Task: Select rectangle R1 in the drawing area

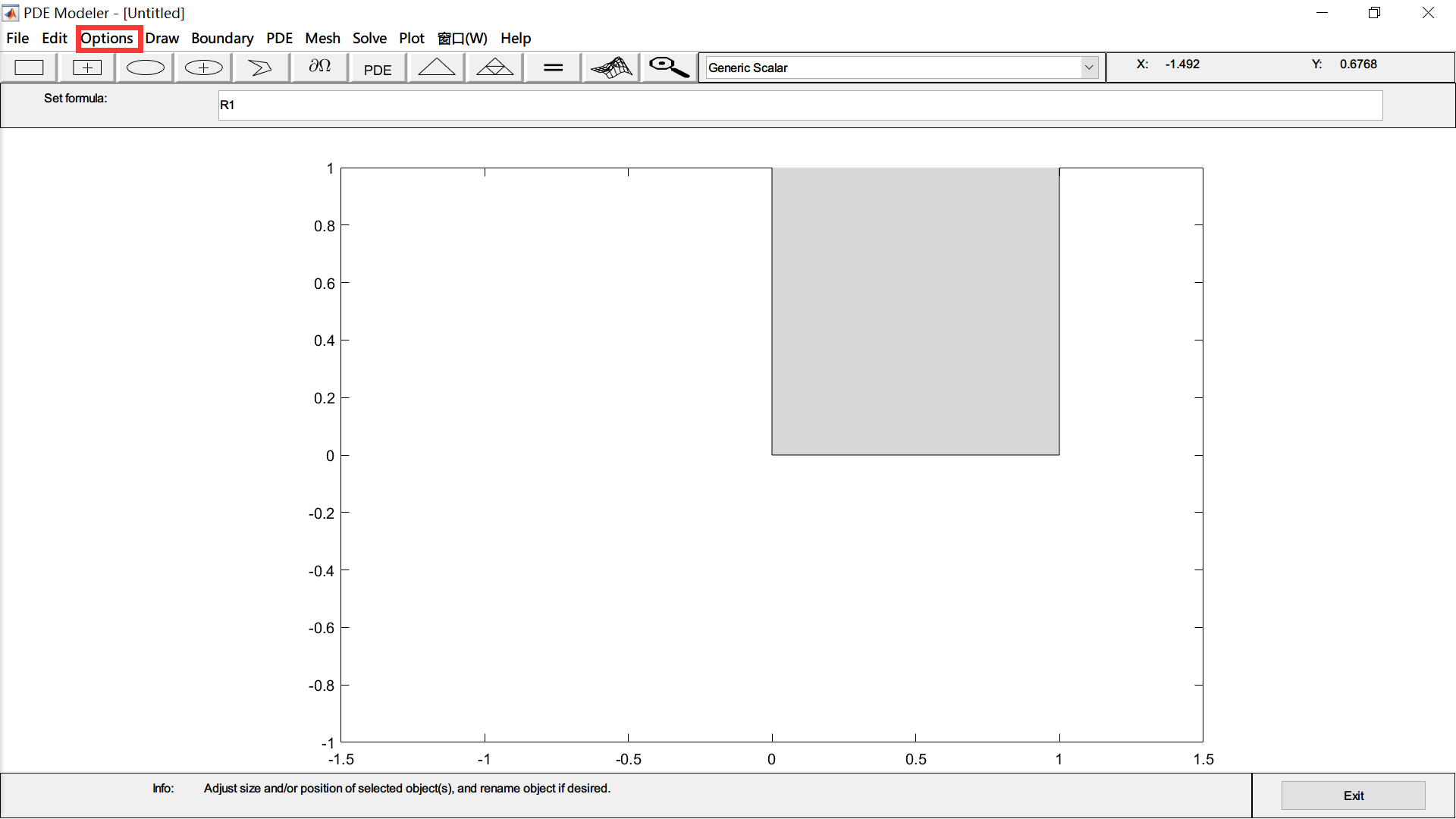Action: [x=914, y=311]
